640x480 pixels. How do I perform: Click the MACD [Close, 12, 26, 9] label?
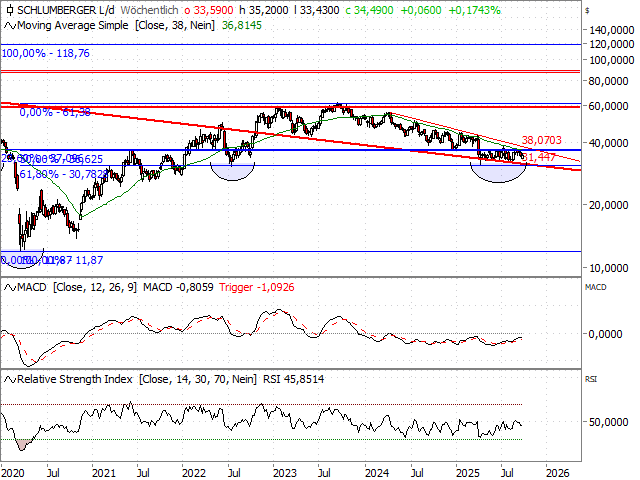click(77, 287)
